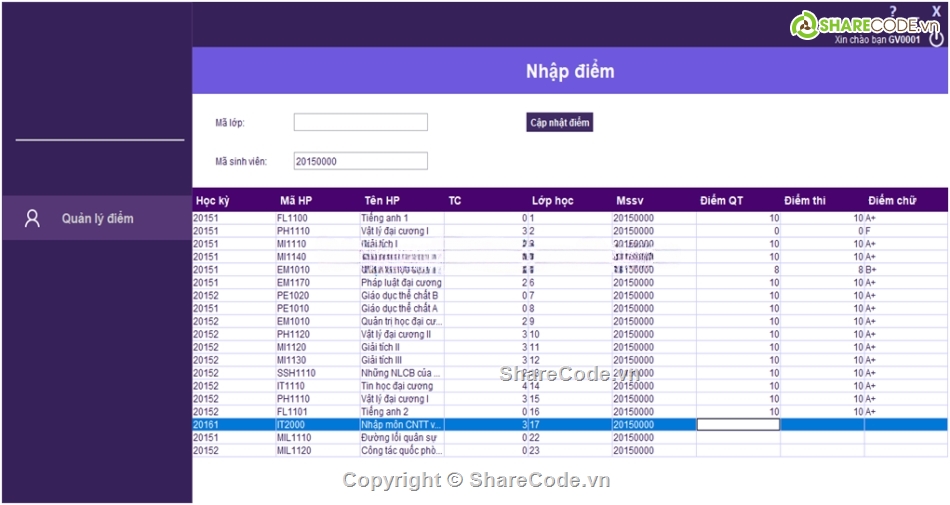Click the Điểm QT edit box in IT2000 row
The width and height of the screenshot is (950, 505).
pos(738,424)
